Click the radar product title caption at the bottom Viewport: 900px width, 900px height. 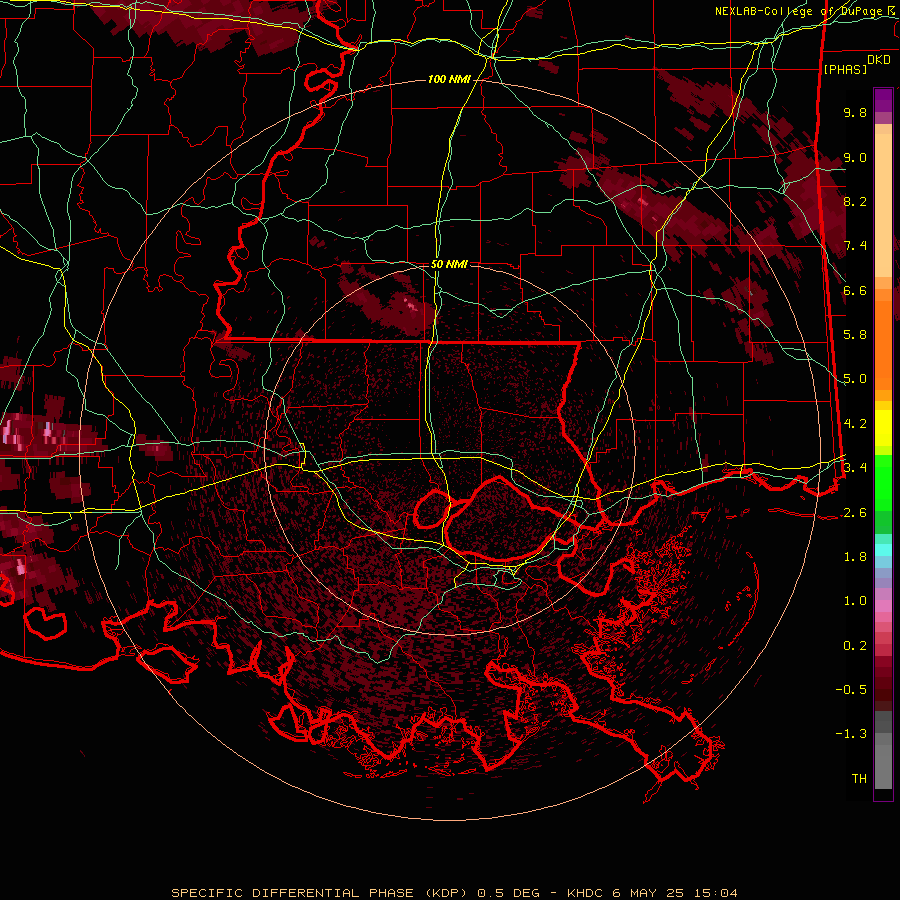(455, 893)
